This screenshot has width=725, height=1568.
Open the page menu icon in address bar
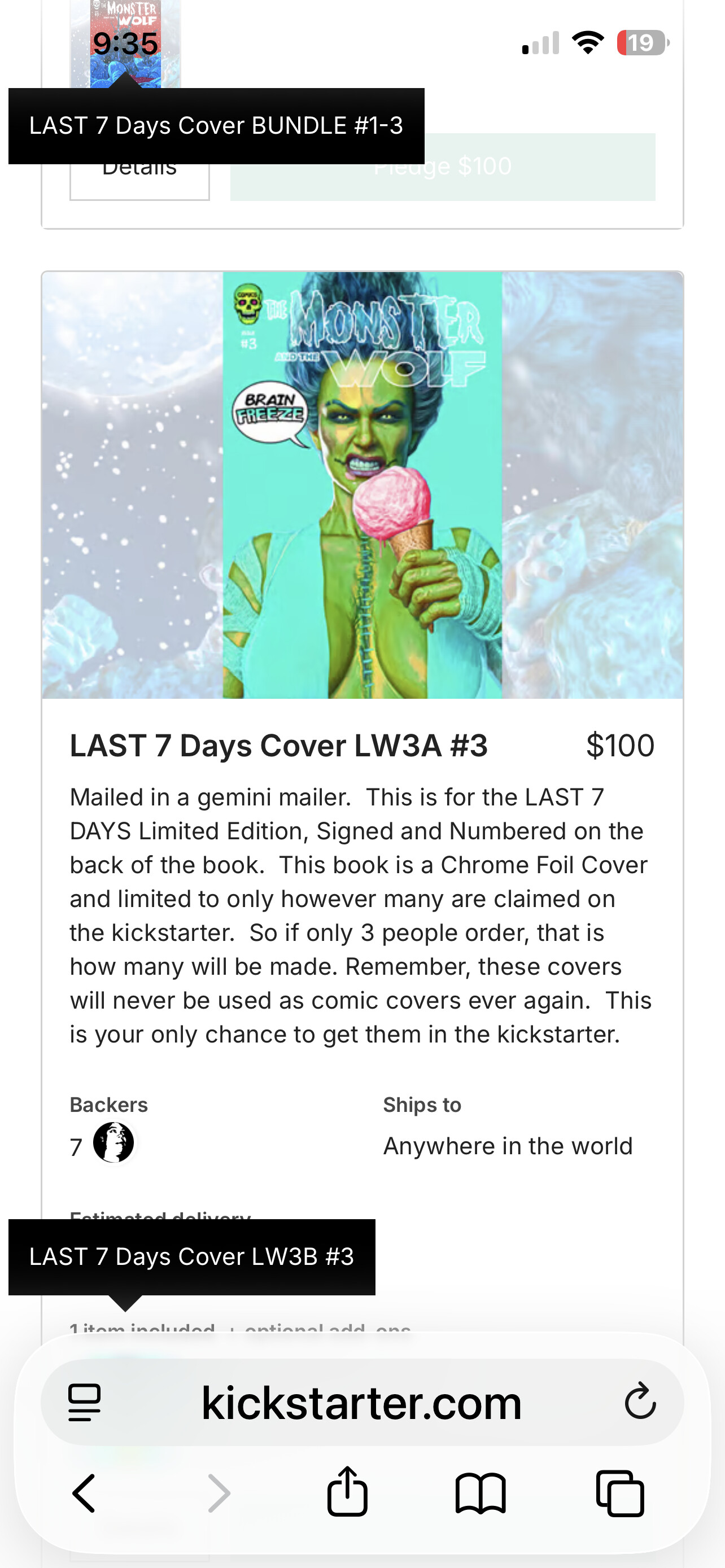[84, 1403]
